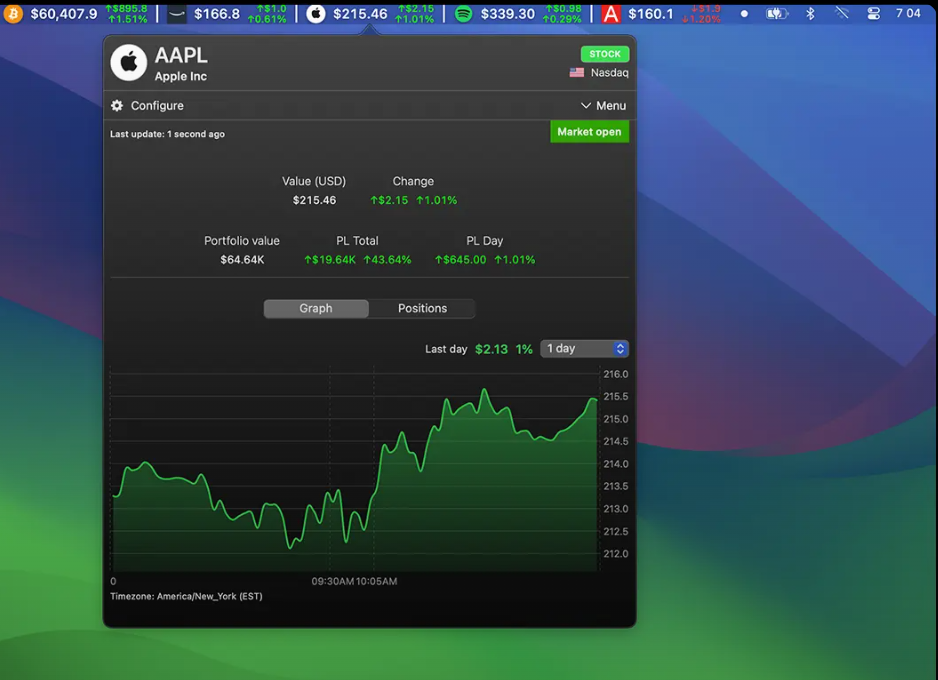Click the Bitcoin ticker icon in menu bar
The image size is (938, 680).
13,13
